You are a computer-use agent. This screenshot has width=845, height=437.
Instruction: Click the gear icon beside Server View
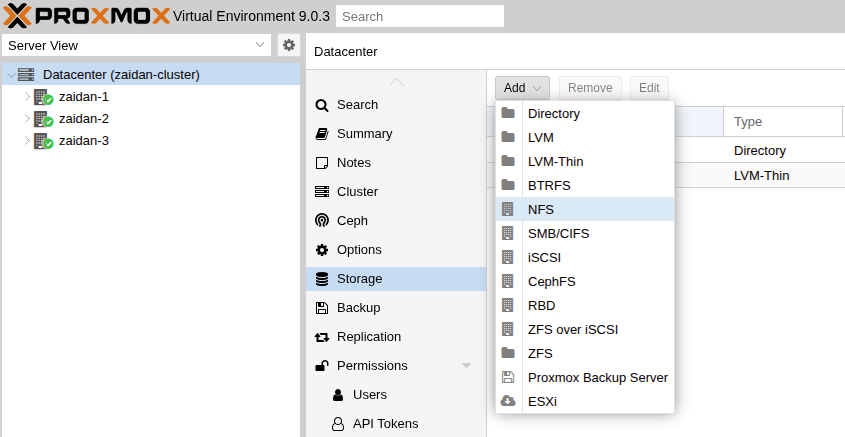289,45
